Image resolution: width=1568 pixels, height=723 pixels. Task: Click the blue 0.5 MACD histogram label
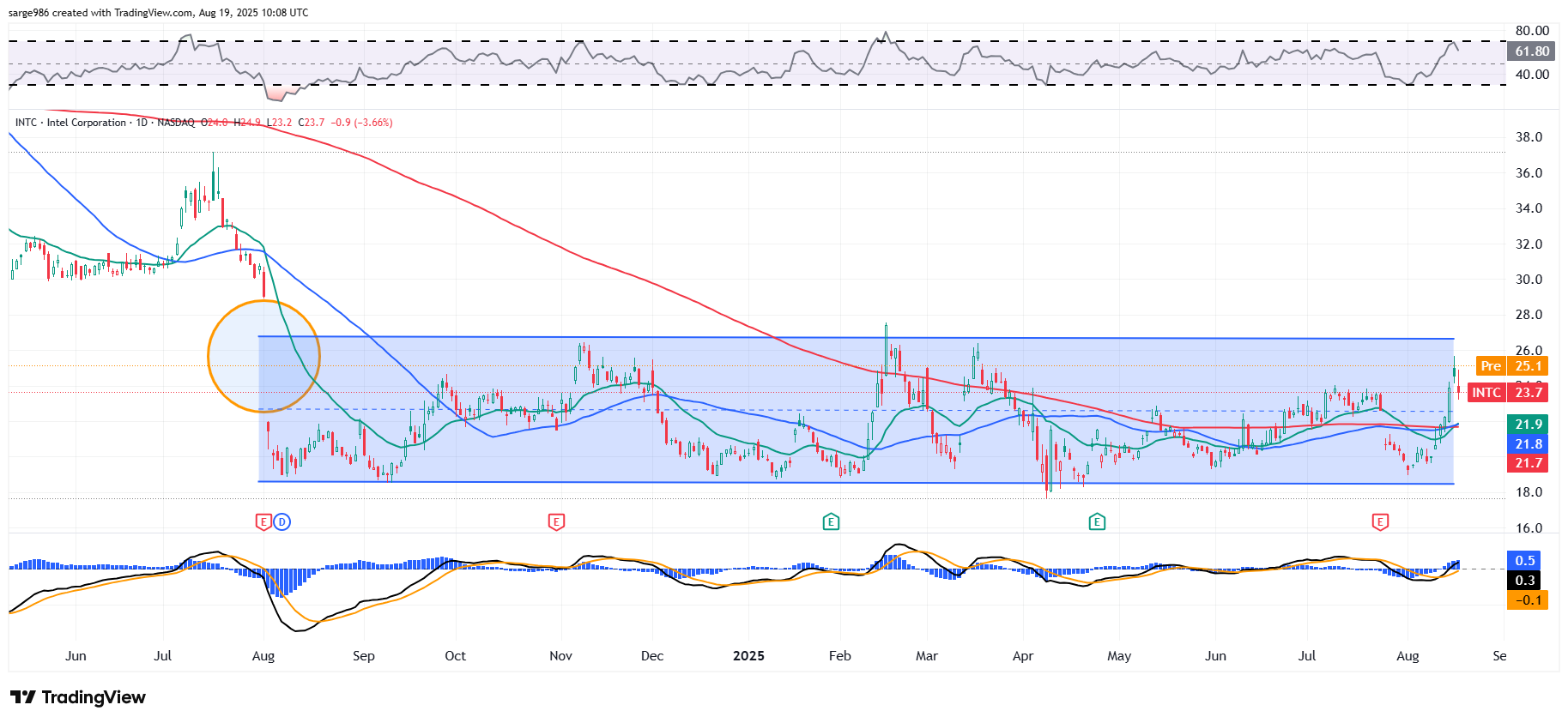[1524, 561]
